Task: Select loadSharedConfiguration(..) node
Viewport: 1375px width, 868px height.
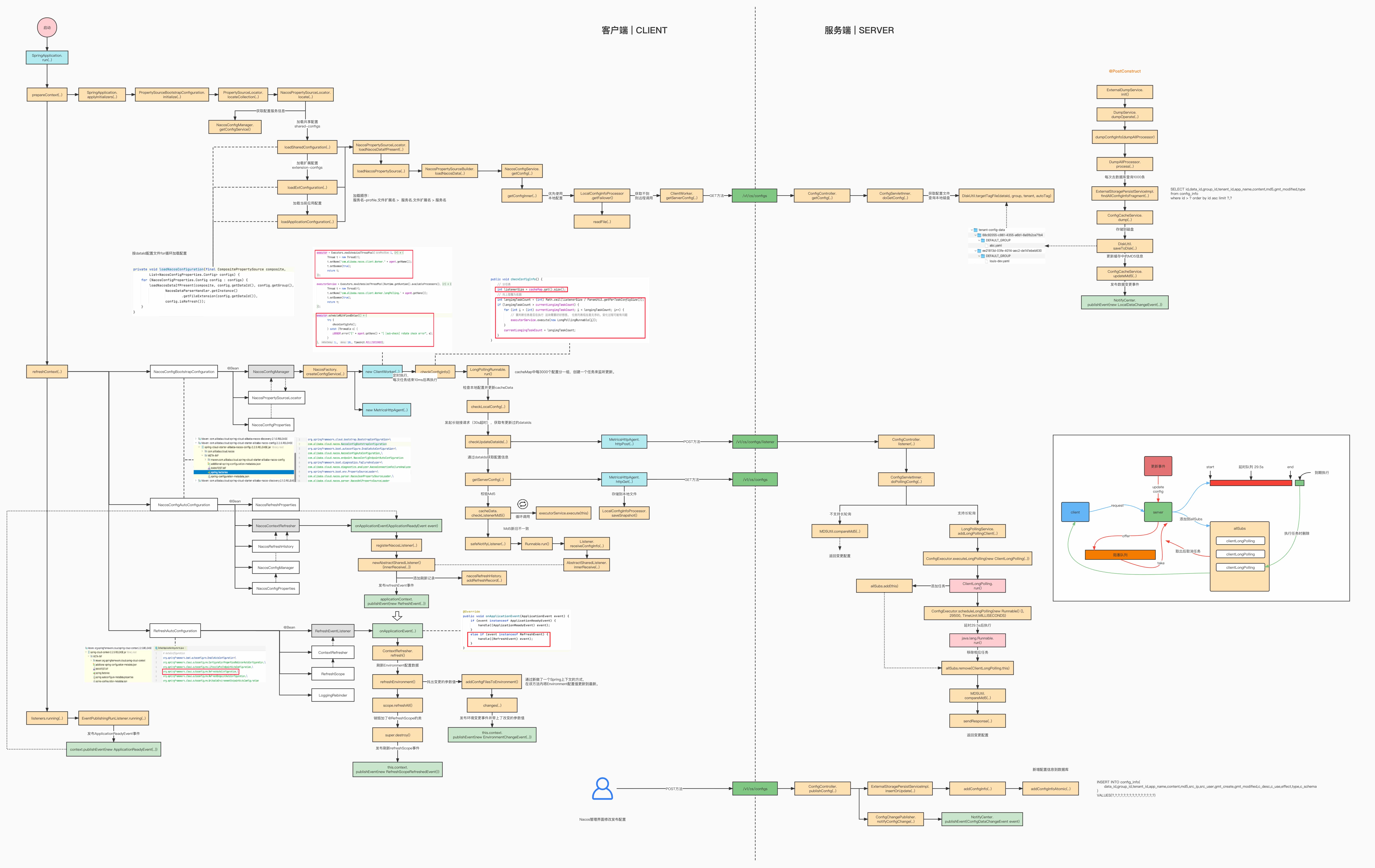Action: tap(307, 147)
